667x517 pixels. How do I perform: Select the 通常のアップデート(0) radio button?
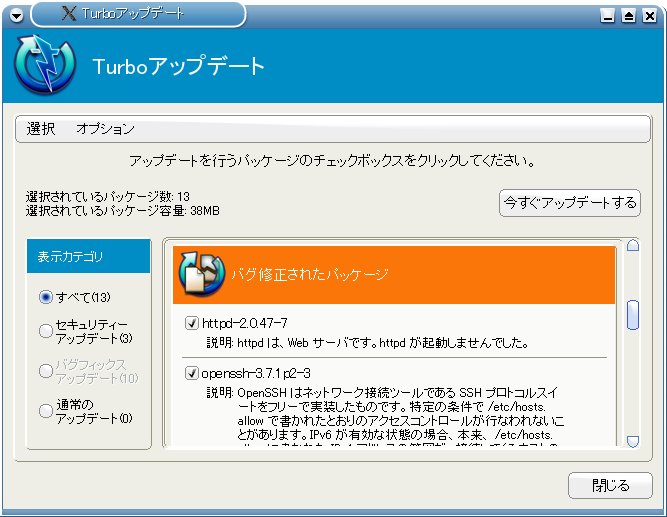46,411
